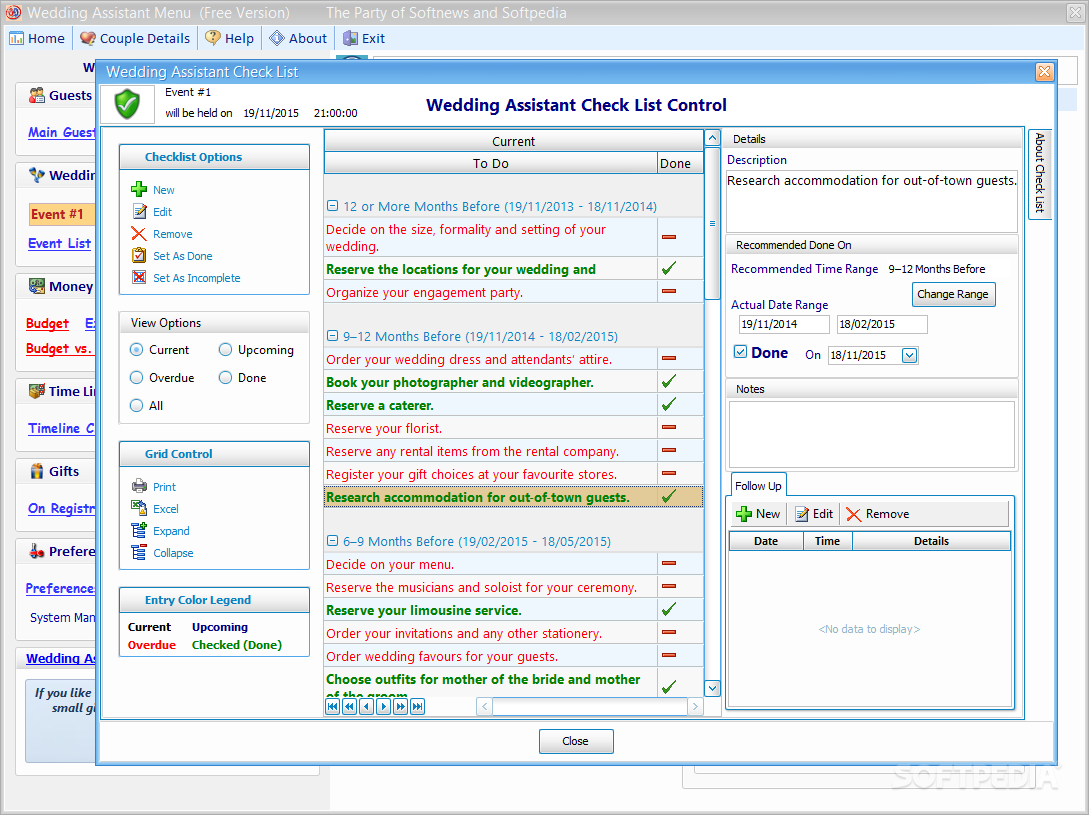Screen dimensions: 1089x815
Task: Click the Guests people icon in sidebar
Action: 36,95
